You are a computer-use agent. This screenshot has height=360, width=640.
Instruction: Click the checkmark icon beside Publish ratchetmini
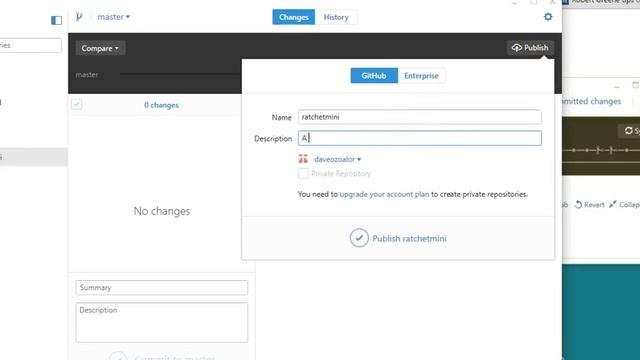point(359,238)
